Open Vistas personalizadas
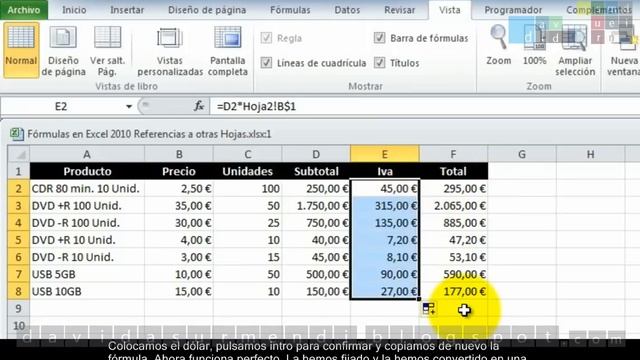640x360 pixels. click(170, 51)
